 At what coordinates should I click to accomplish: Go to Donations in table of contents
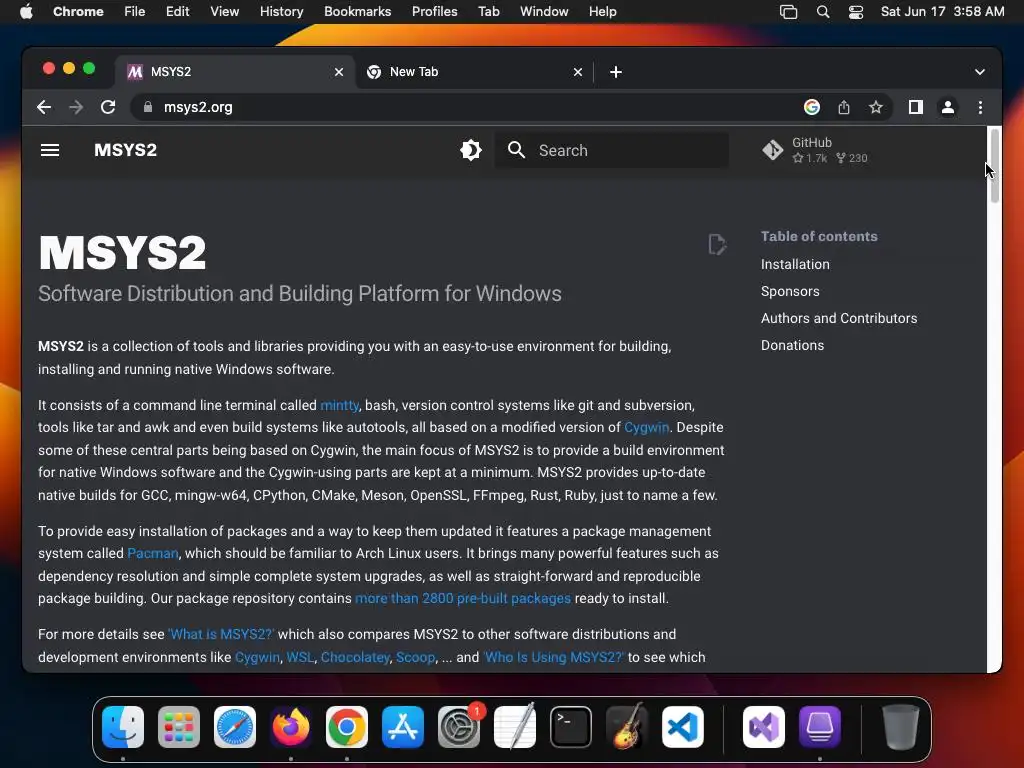792,345
